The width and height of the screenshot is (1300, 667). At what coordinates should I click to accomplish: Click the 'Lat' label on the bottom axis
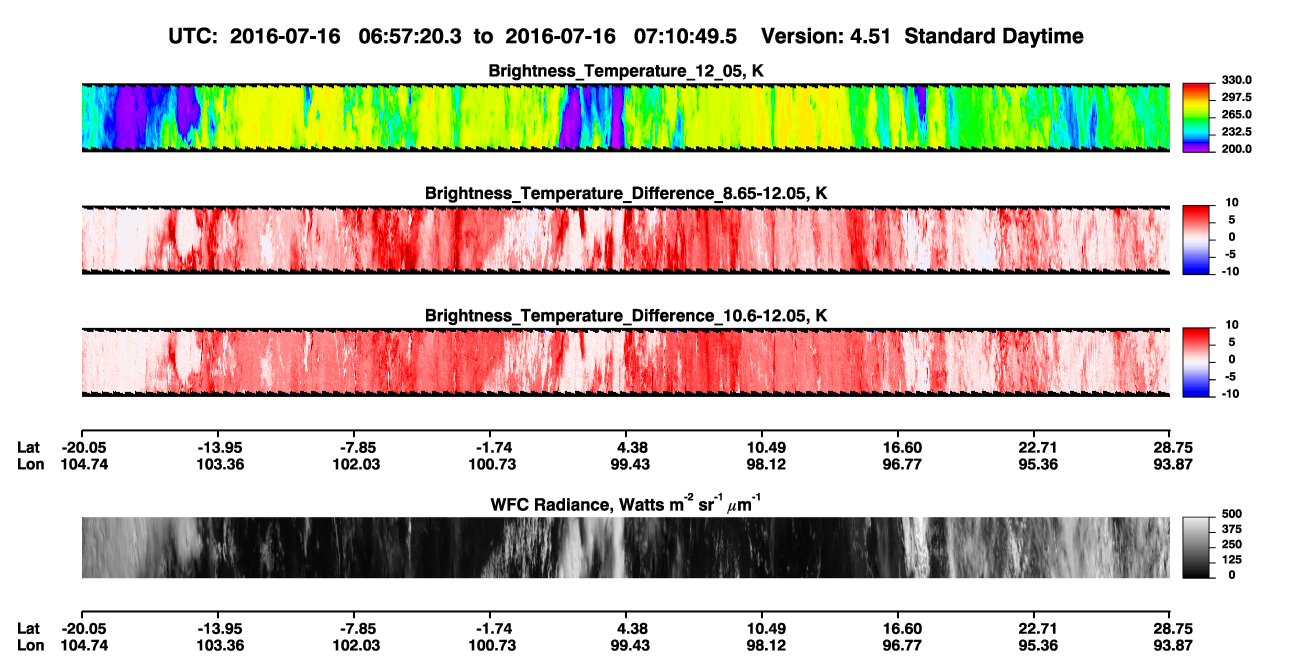[x=28, y=629]
